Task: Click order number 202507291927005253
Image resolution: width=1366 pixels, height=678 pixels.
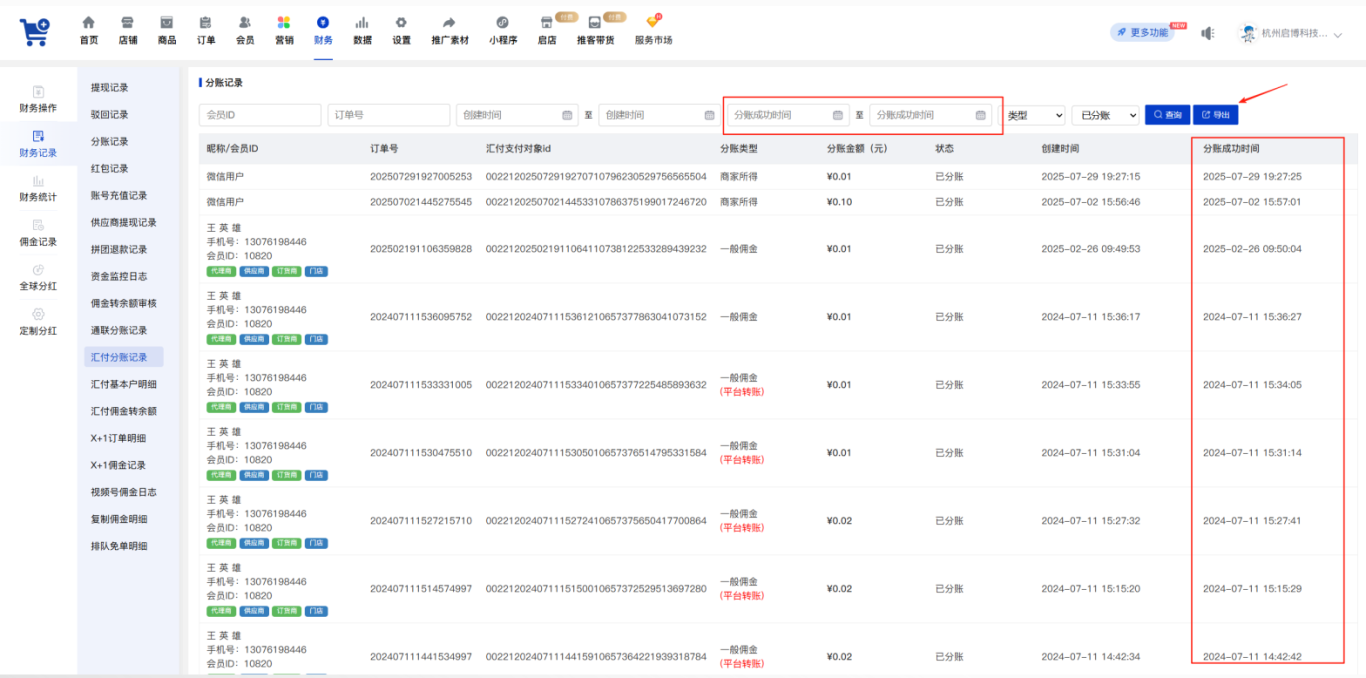Action: (x=421, y=176)
